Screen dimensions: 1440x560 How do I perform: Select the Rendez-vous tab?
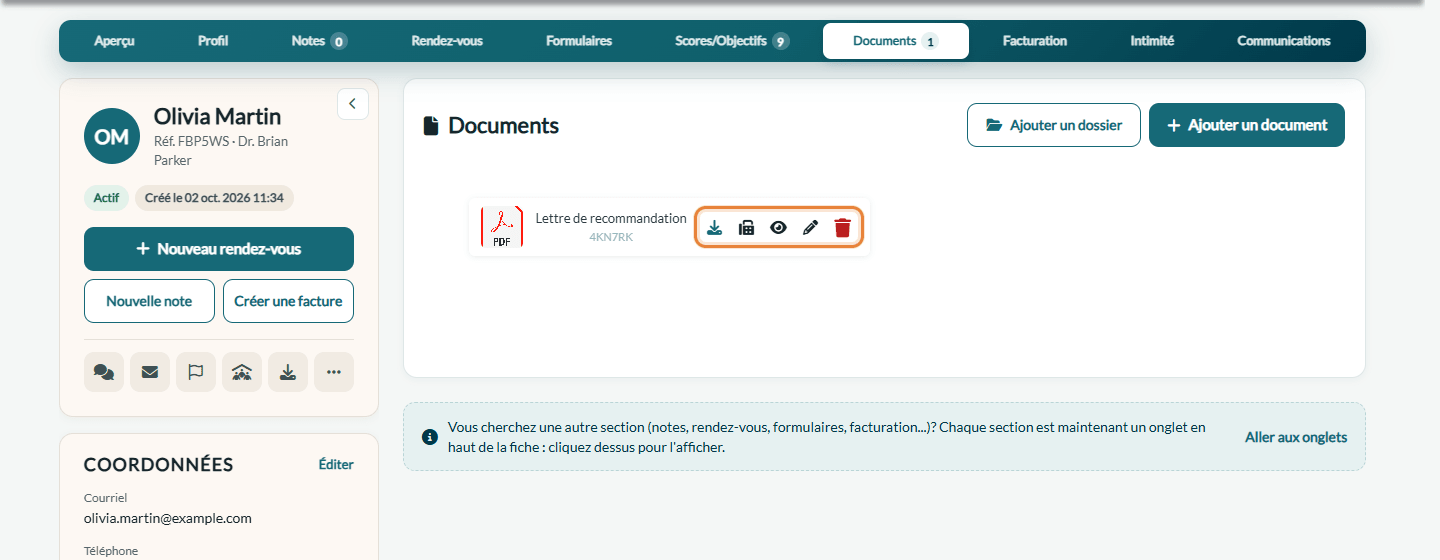pyautogui.click(x=447, y=41)
